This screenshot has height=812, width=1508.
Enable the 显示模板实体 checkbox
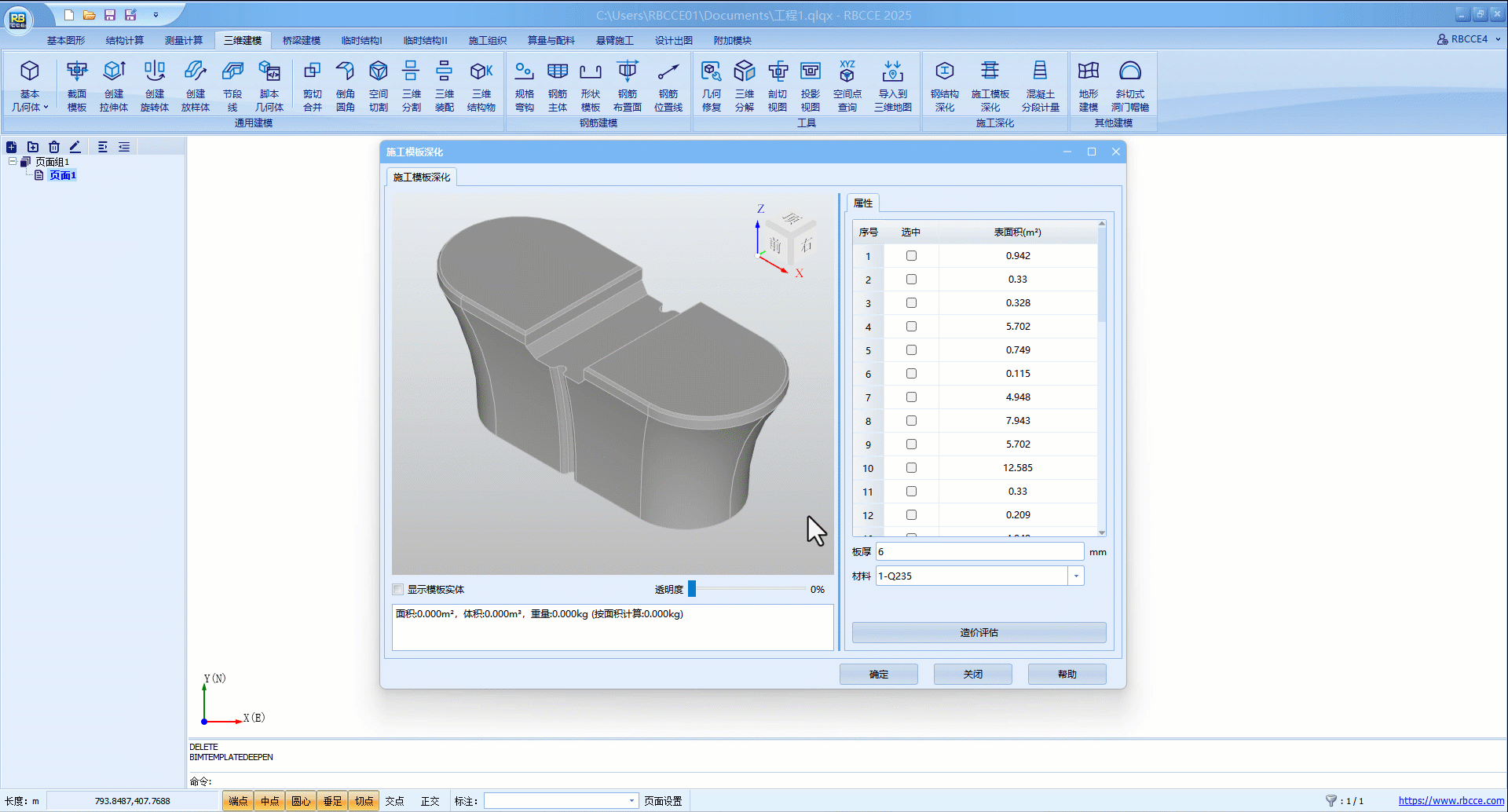tap(398, 590)
